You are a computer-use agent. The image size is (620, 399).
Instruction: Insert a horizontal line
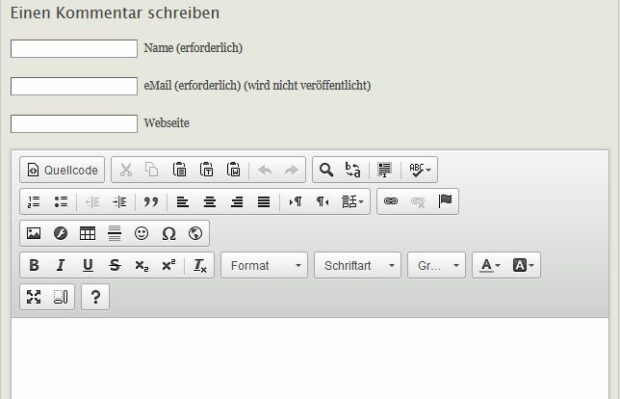tap(115, 233)
